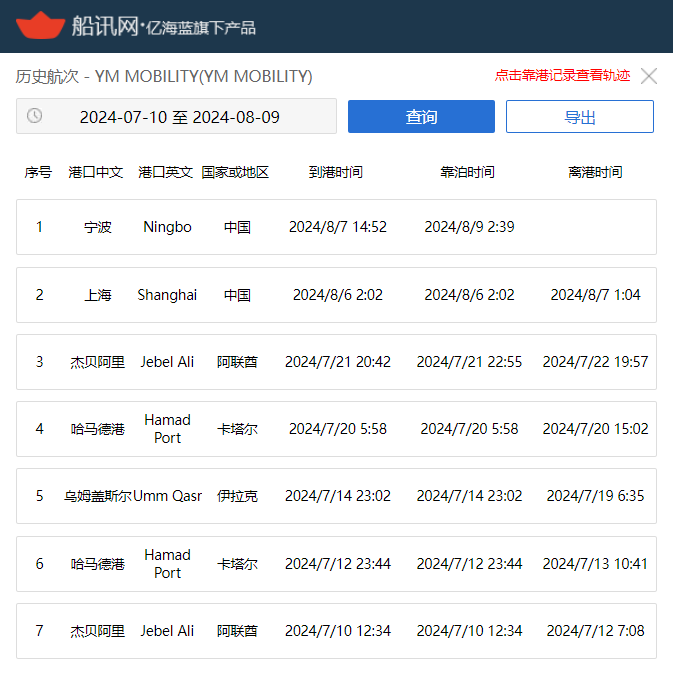Image resolution: width=673 pixels, height=693 pixels.
Task: Select row 3 杰贝阿里 port name
Action: tap(98, 362)
